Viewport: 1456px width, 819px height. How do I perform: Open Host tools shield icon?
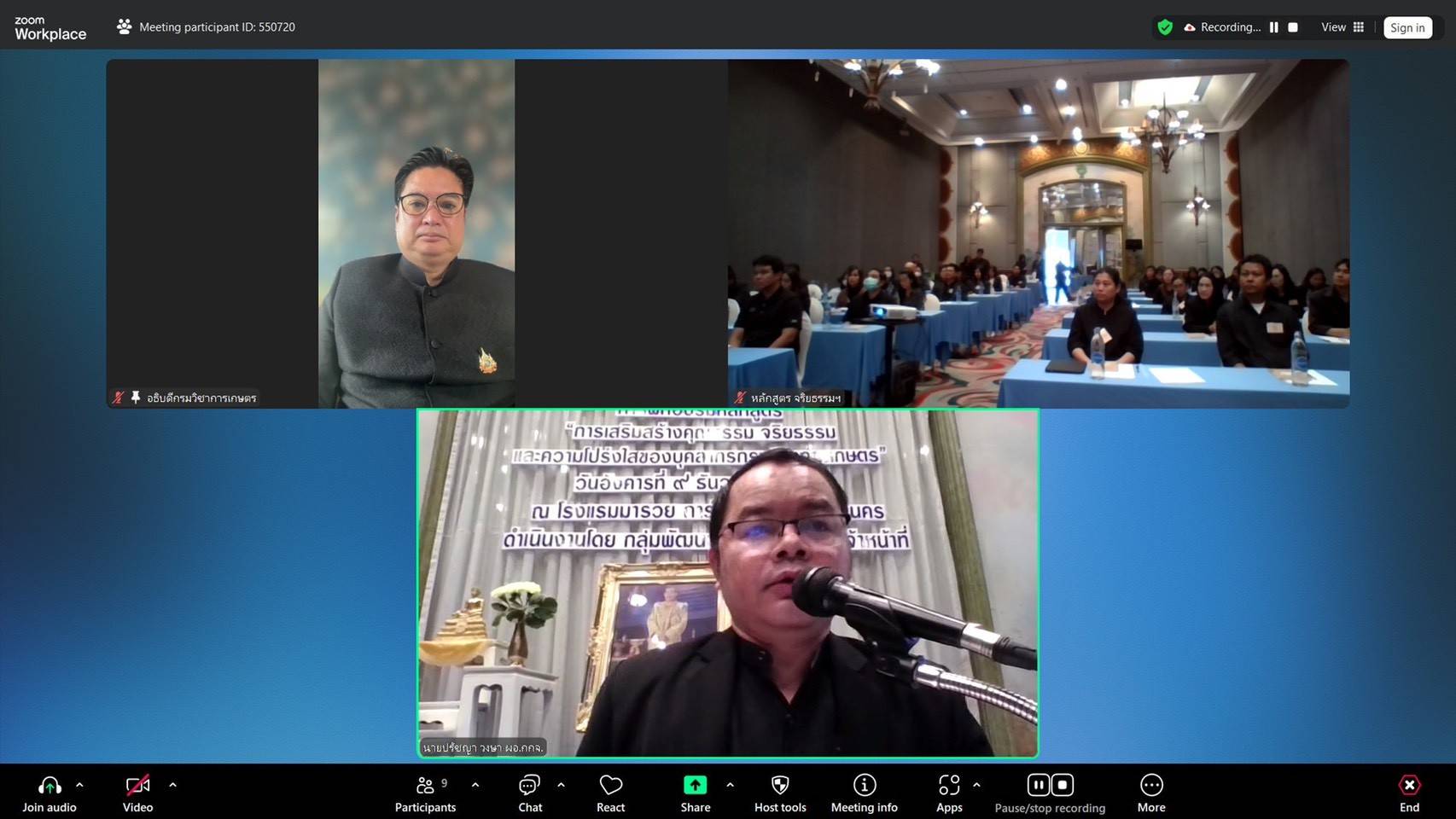[x=779, y=786]
